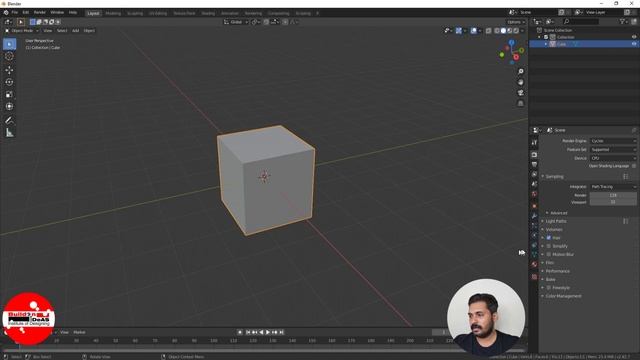Open the Render menu
The width and height of the screenshot is (640, 360).
tap(40, 13)
